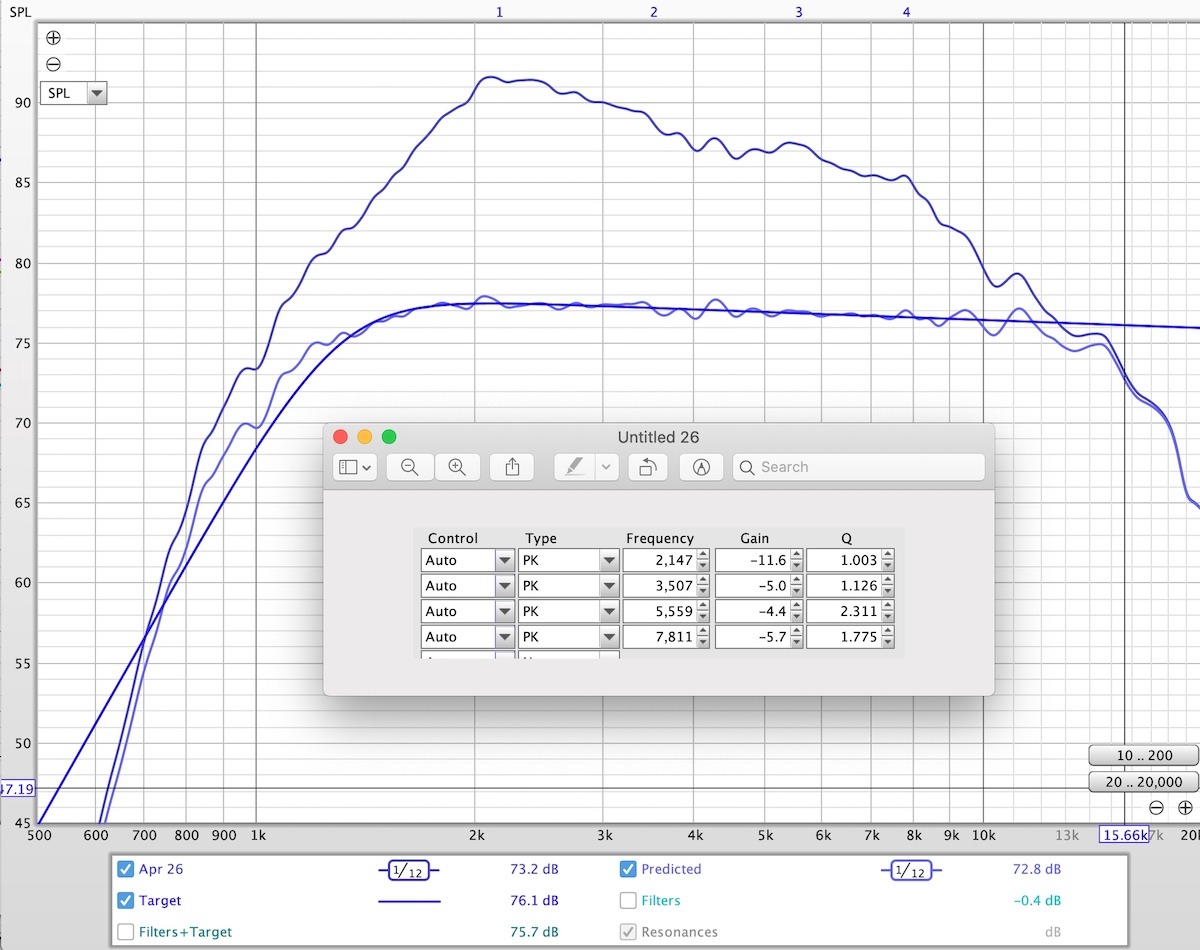Screen dimensions: 1200x950
Task: Click the 3,507 frequency field
Action: click(660, 586)
